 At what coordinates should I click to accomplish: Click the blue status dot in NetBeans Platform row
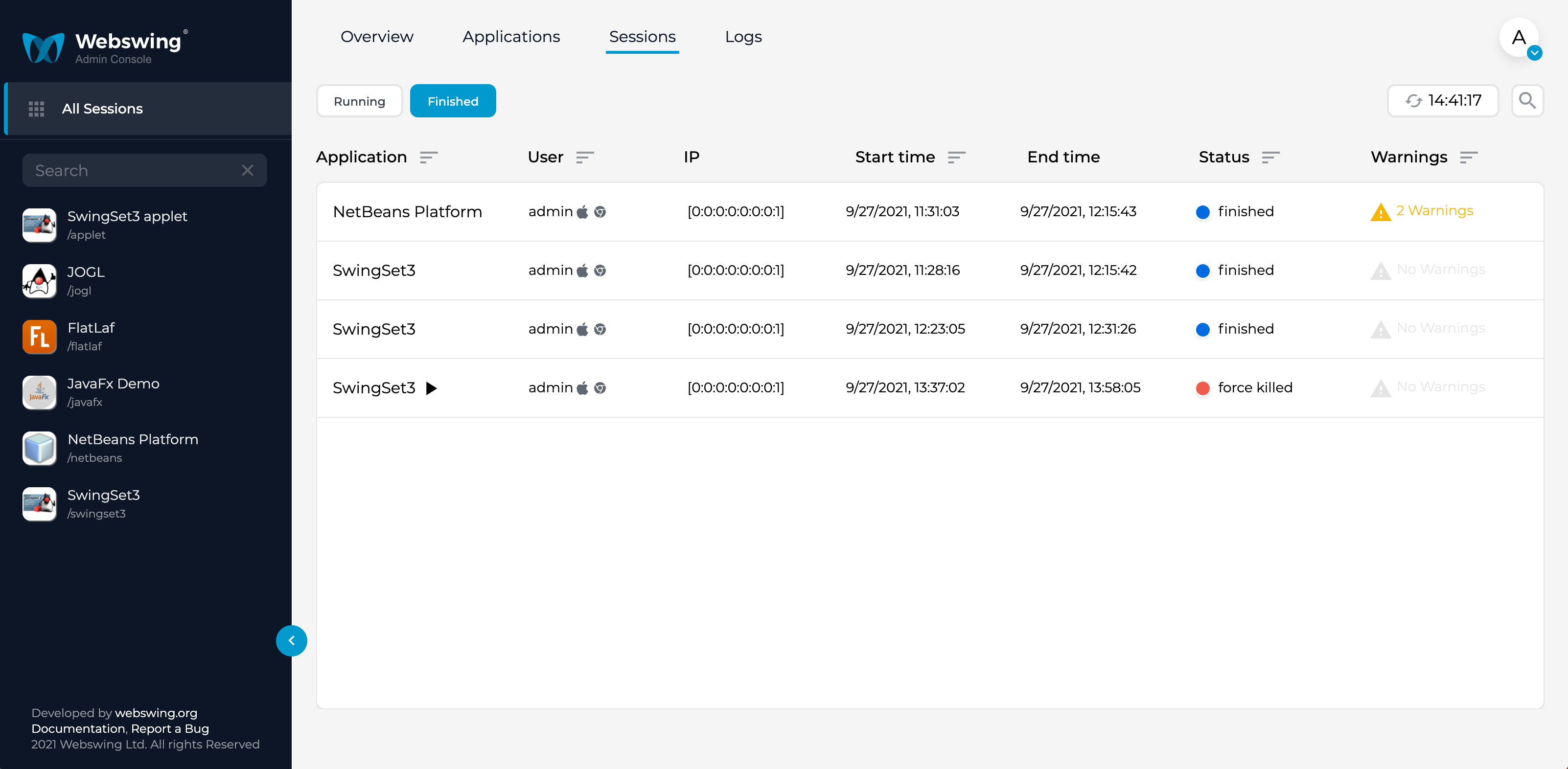click(x=1203, y=212)
